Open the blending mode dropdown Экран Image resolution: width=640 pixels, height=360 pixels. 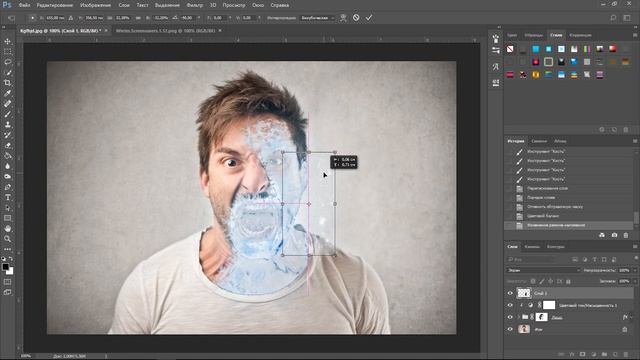[543, 270]
